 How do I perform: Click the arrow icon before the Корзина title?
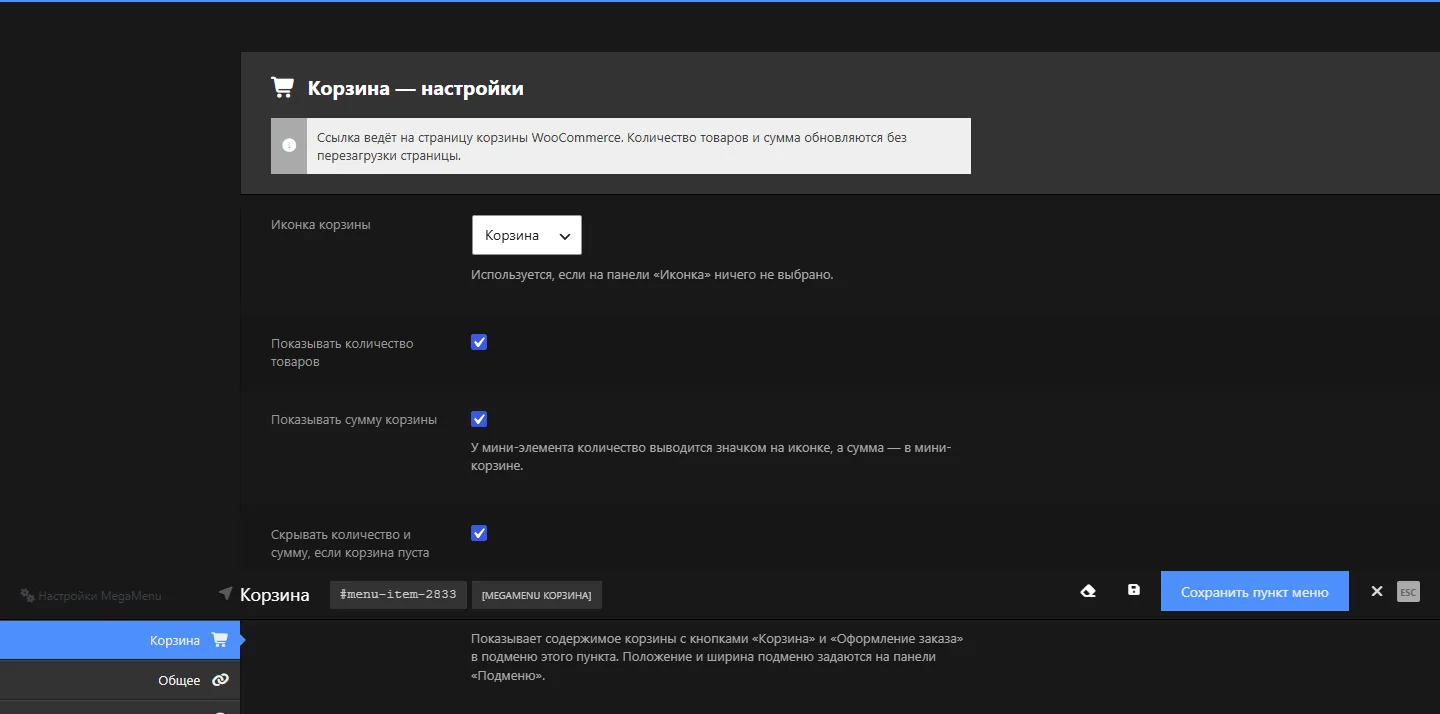(225, 593)
